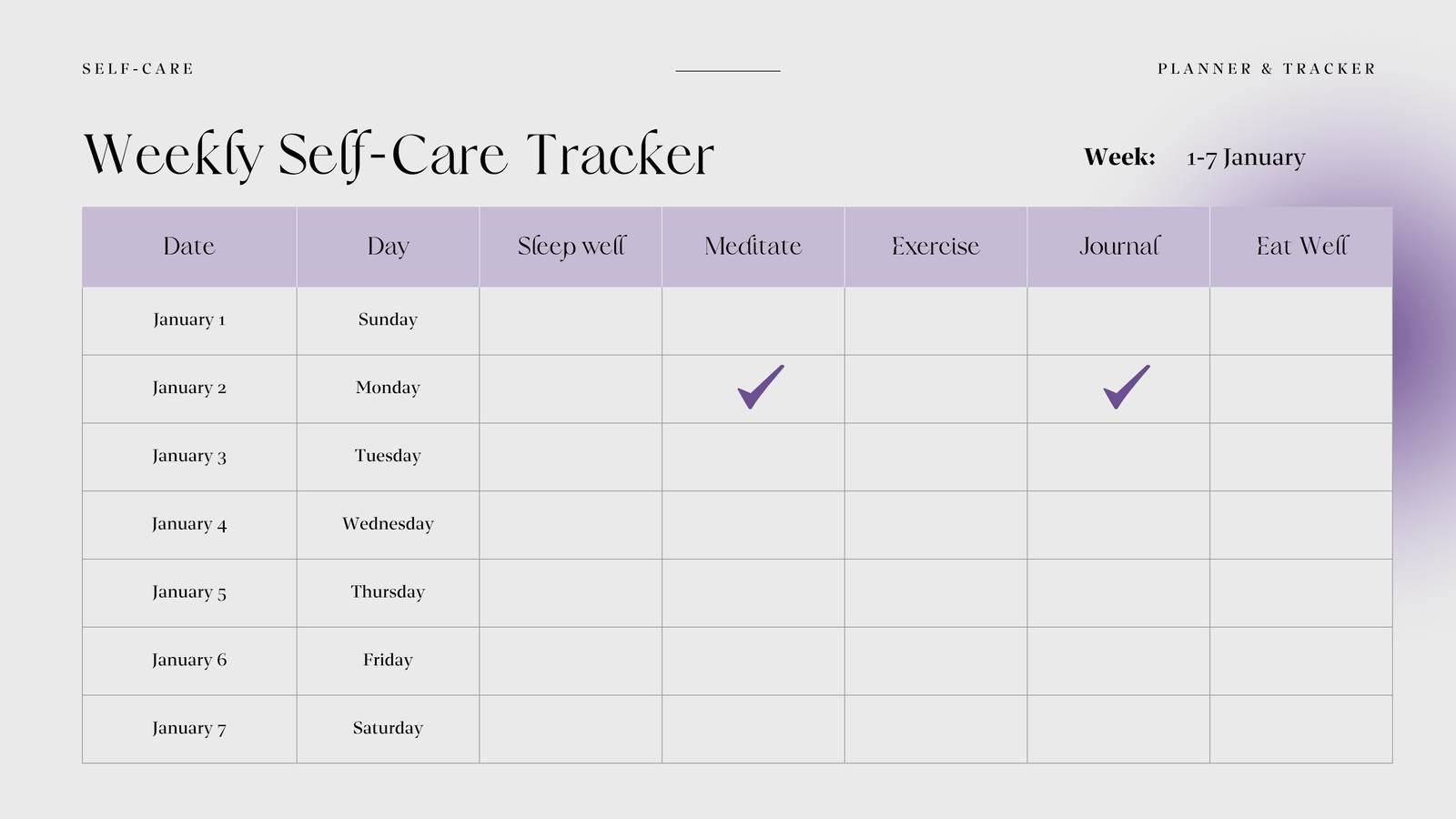This screenshot has height=819, width=1456.
Task: Select the empty Sunday Sleep well cell
Action: (571, 321)
